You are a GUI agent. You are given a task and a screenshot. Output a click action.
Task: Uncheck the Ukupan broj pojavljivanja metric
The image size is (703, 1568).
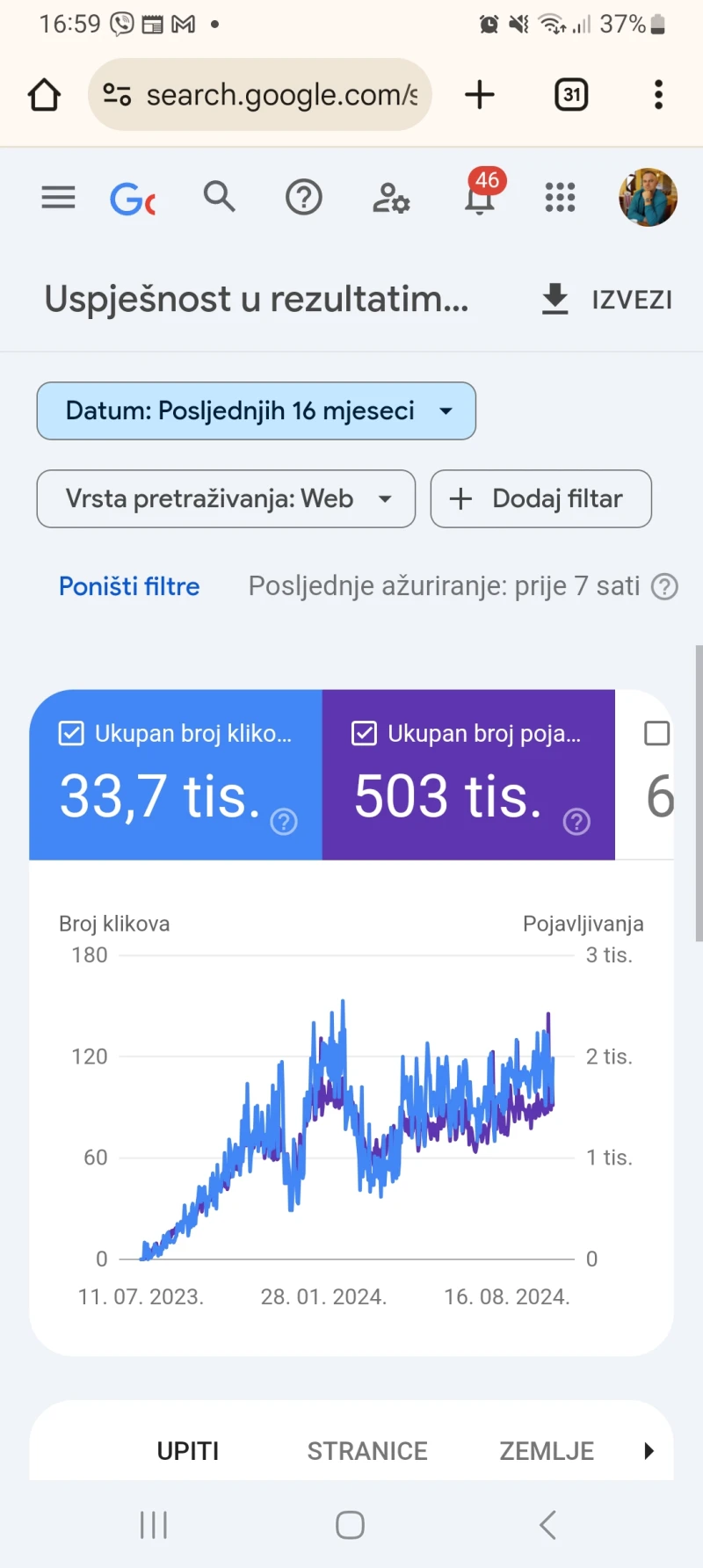coord(364,733)
